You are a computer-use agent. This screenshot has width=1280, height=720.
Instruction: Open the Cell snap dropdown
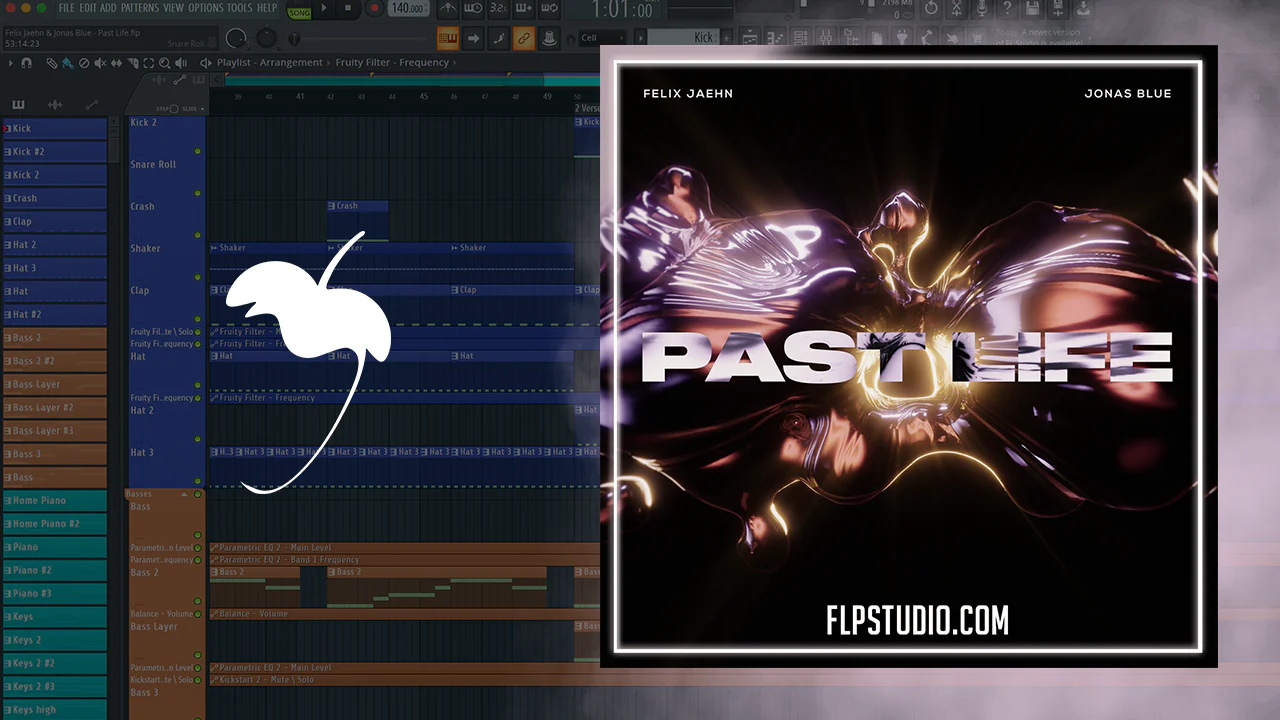[x=601, y=38]
